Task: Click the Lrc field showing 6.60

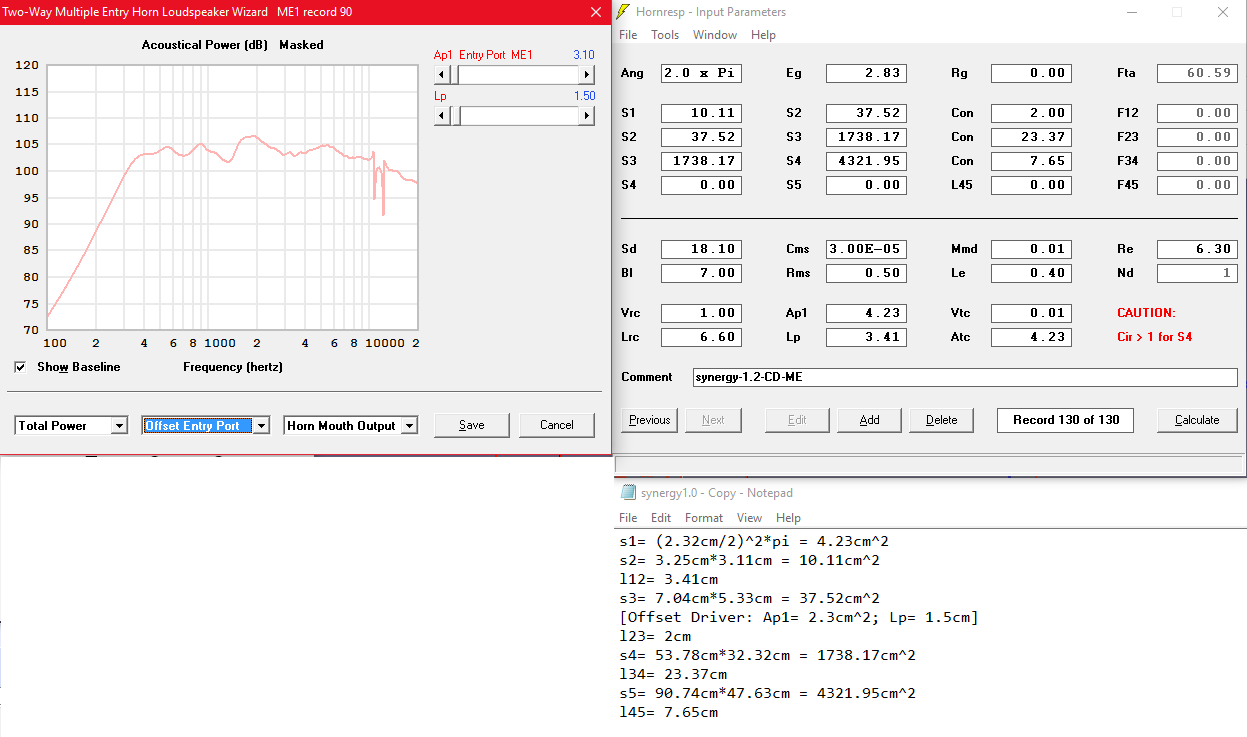Action: [701, 337]
